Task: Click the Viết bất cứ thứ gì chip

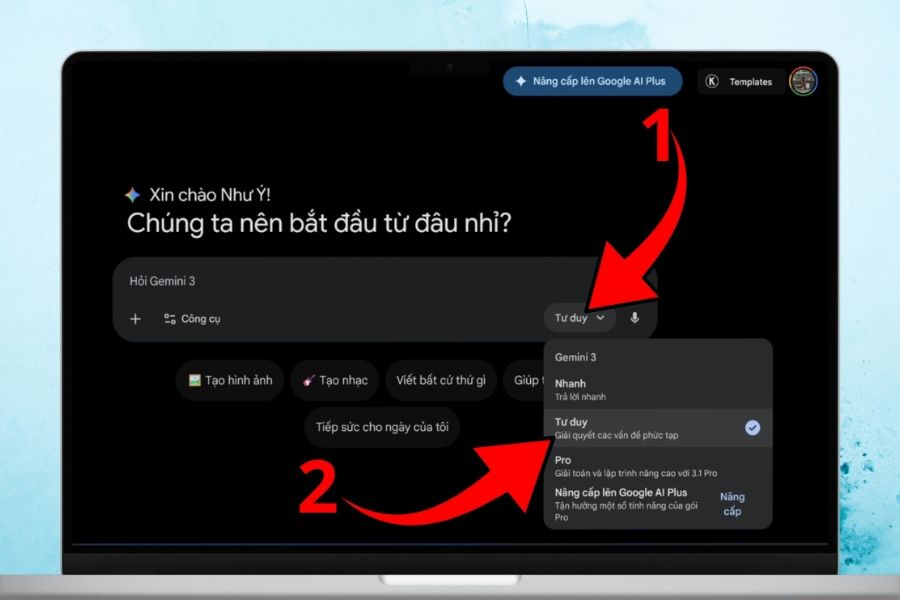Action: click(440, 380)
